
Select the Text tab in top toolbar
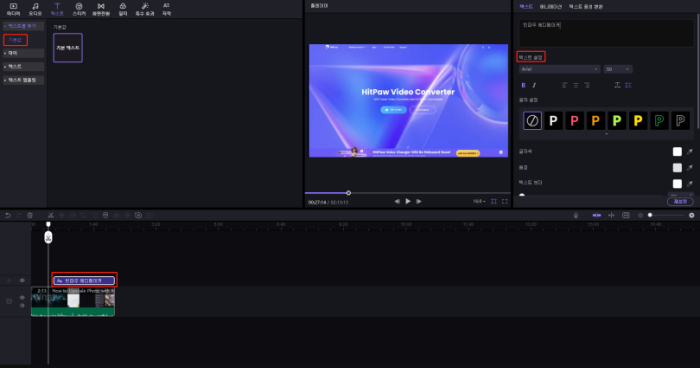pos(57,8)
